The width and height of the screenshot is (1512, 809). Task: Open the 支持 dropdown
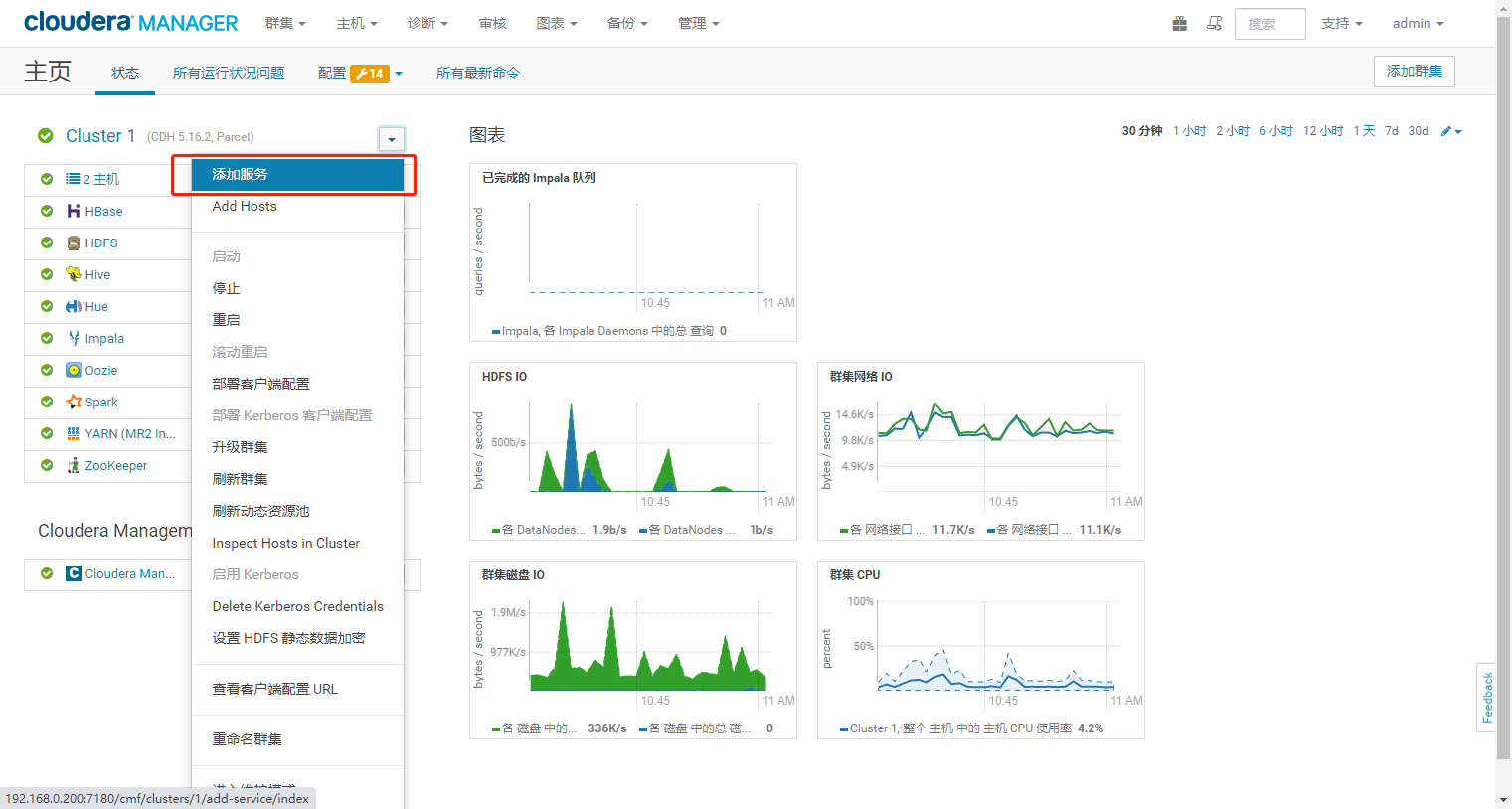[1341, 23]
